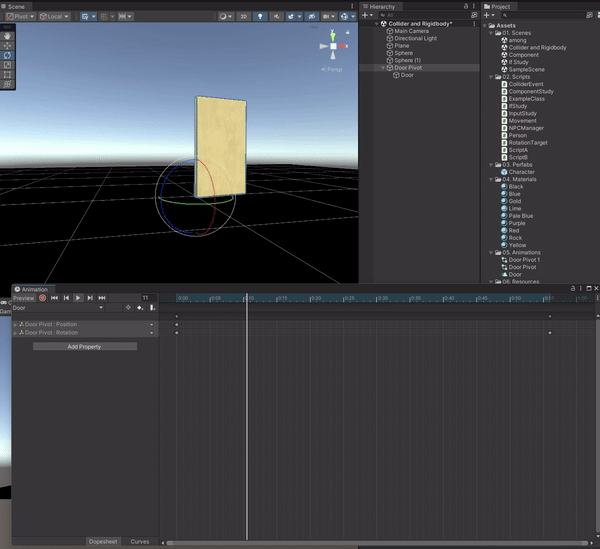The image size is (600, 549).
Task: Go to last keyframe of clip
Action: pyautogui.click(x=102, y=298)
